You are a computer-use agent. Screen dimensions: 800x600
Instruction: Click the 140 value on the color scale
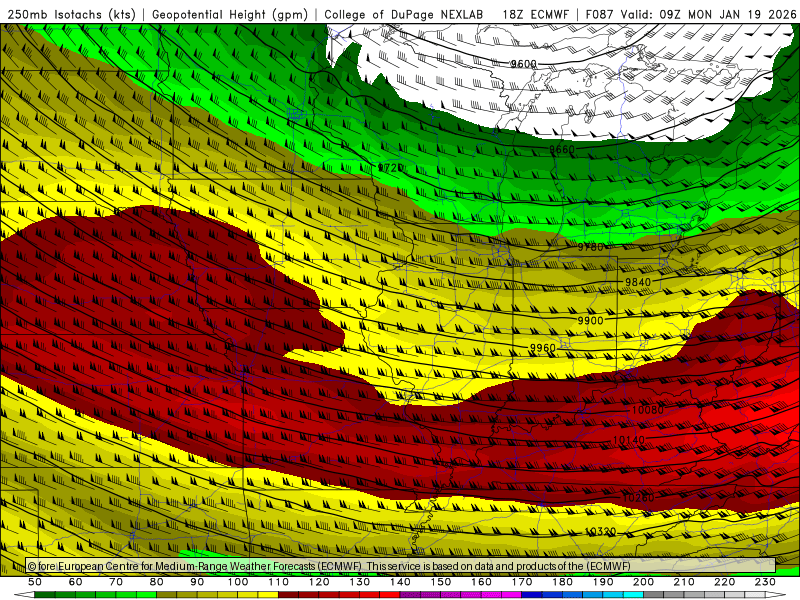coord(401,582)
